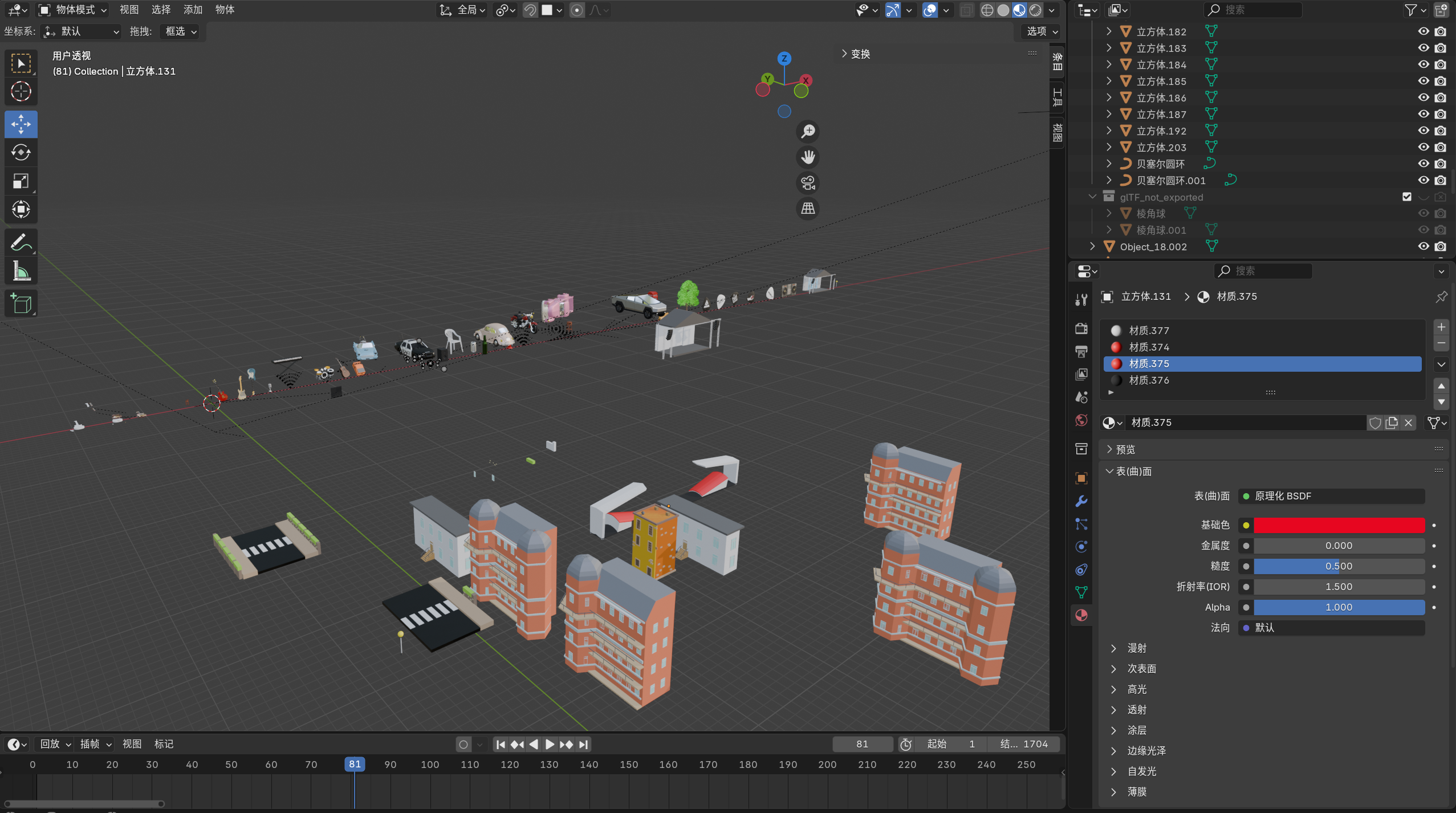Select the Cursor tool in toolbar
This screenshot has width=1456, height=813.
(21, 91)
